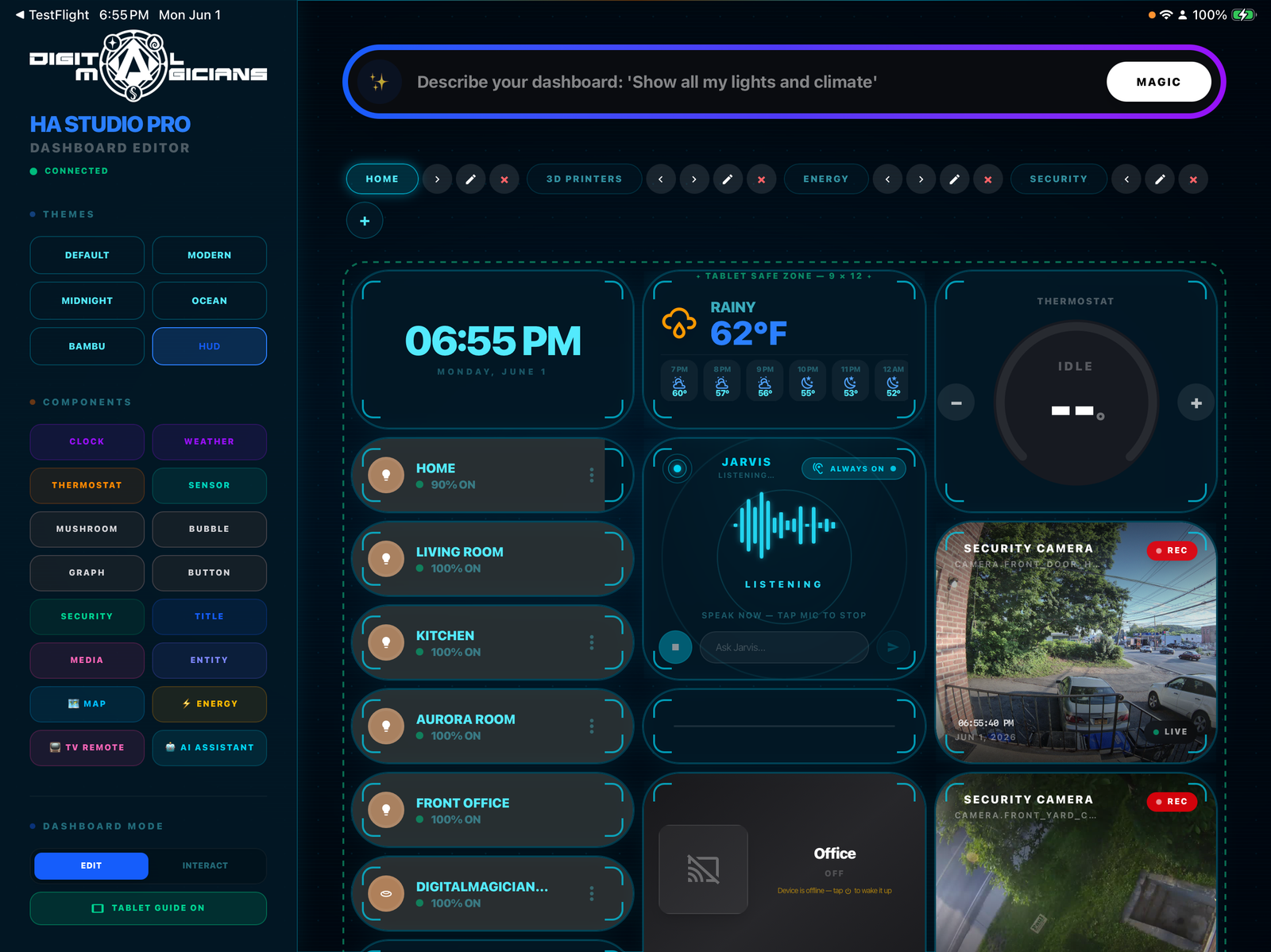Open the 3D Printers tab

click(x=584, y=179)
